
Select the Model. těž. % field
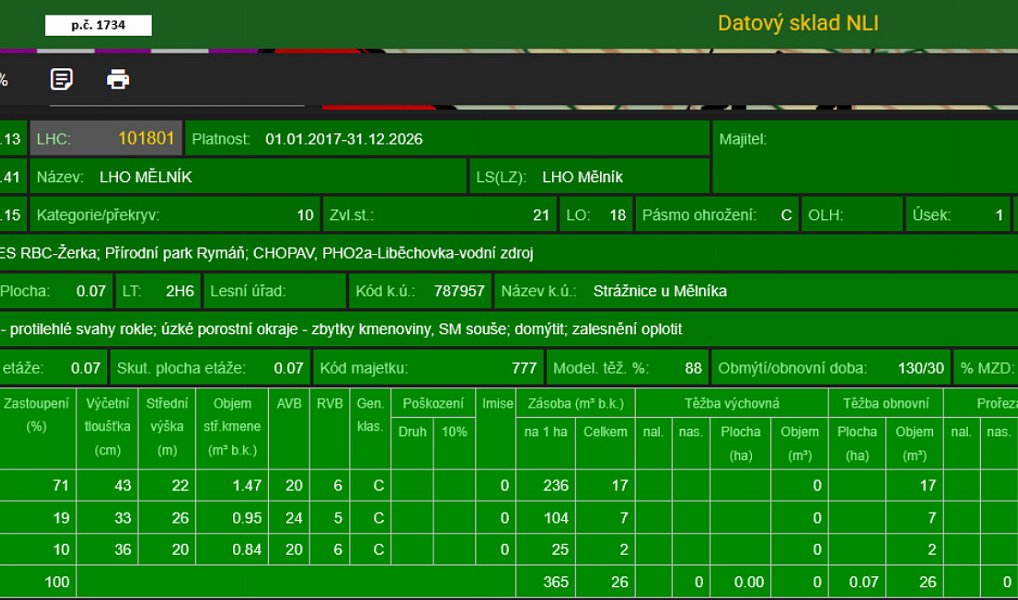[x=628, y=368]
